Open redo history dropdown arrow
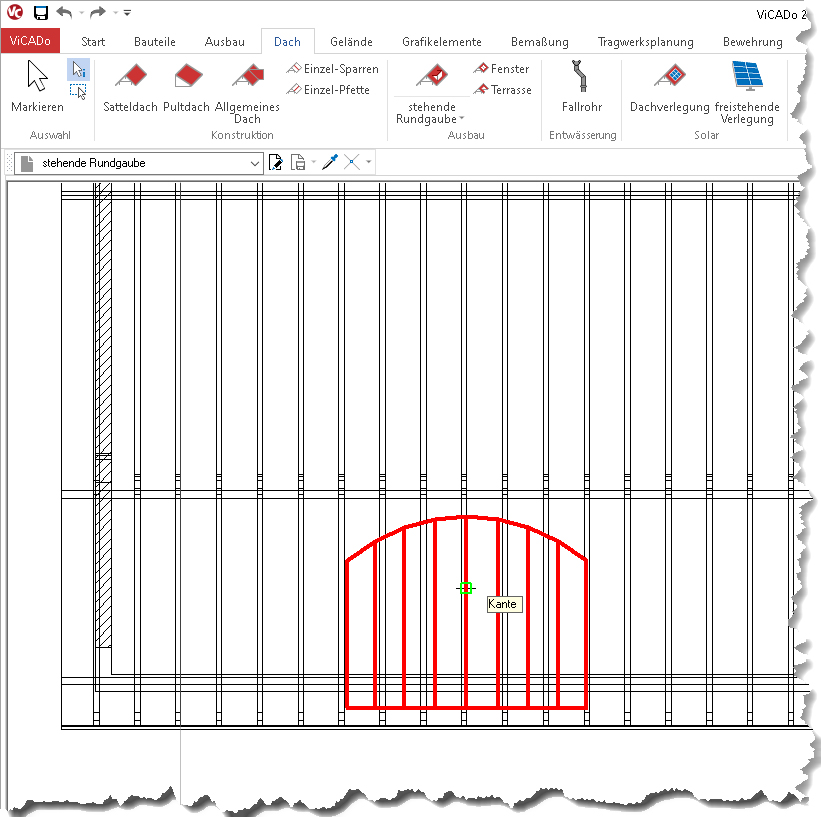Screen dimensions: 821x817 [x=115, y=13]
